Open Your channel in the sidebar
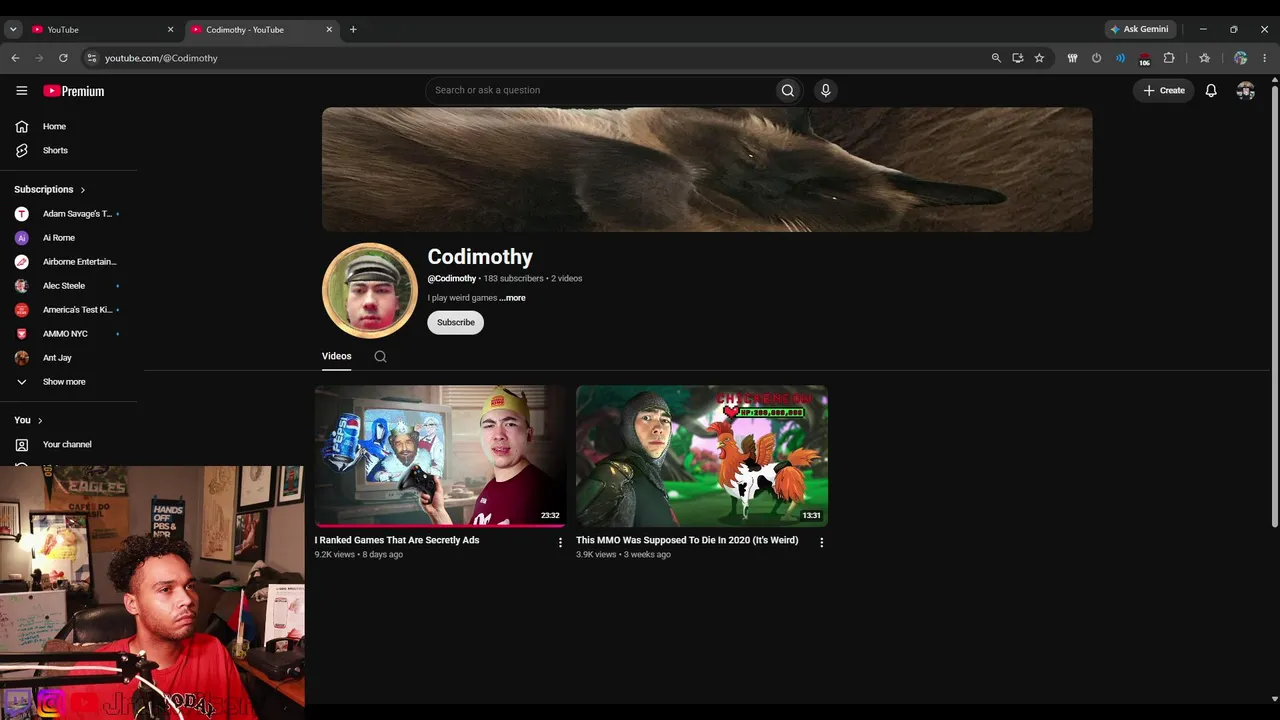Viewport: 1280px width, 720px height. pyautogui.click(x=69, y=444)
